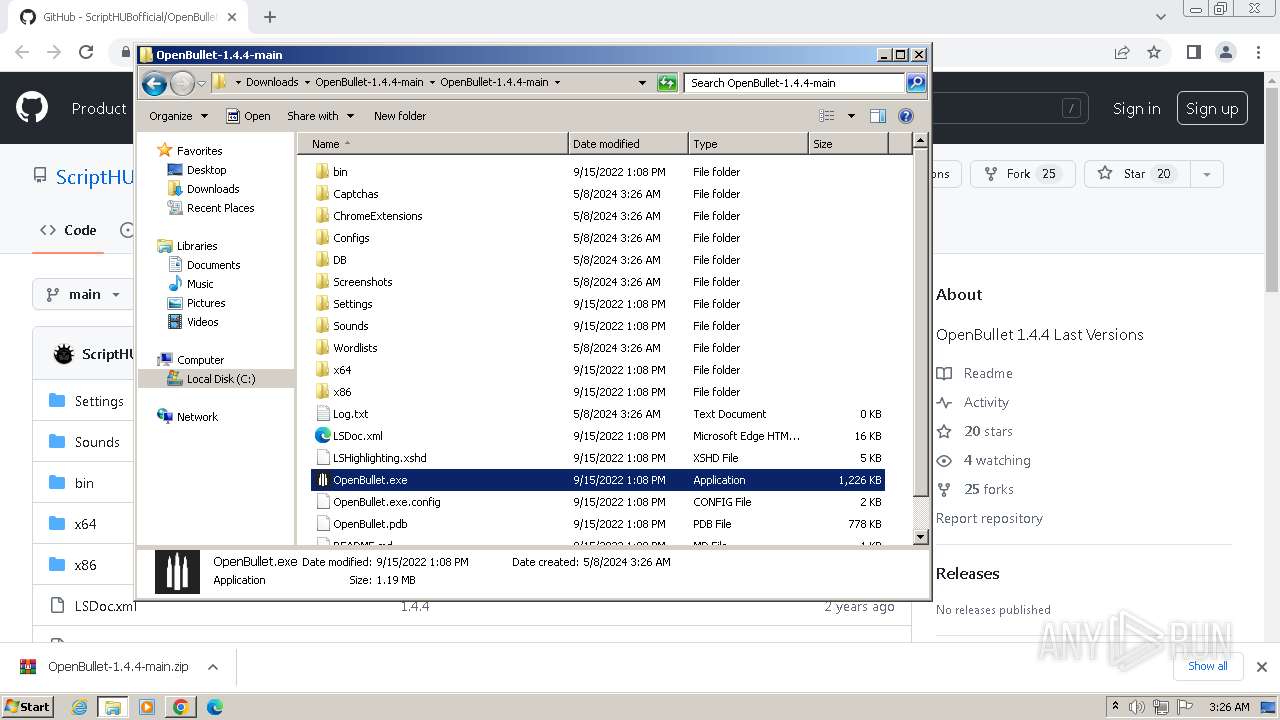Click the Sign up button
Viewport: 1280px width, 720px height.
point(1212,109)
